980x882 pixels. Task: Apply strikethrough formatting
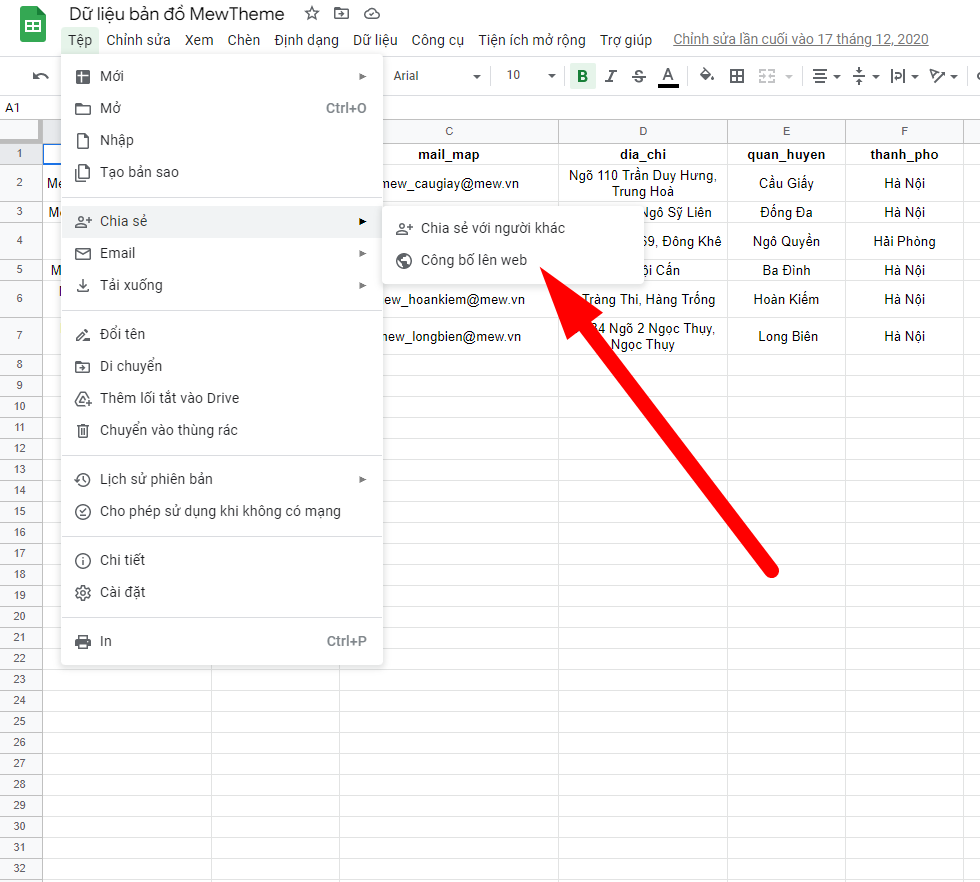tap(639, 76)
